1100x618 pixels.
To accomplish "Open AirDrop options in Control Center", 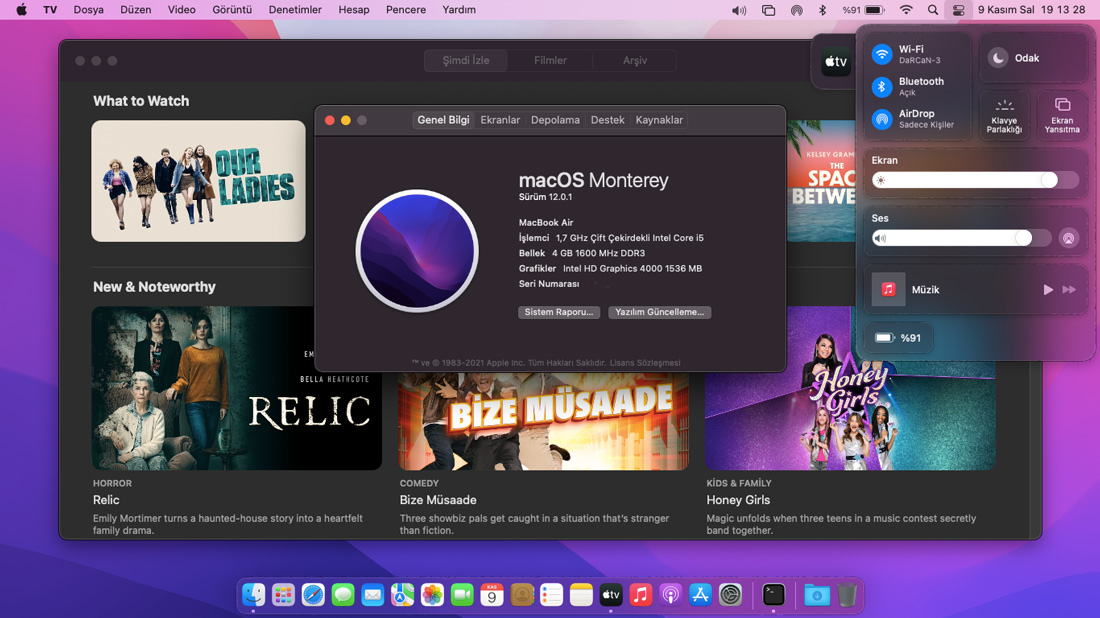I will 882,119.
